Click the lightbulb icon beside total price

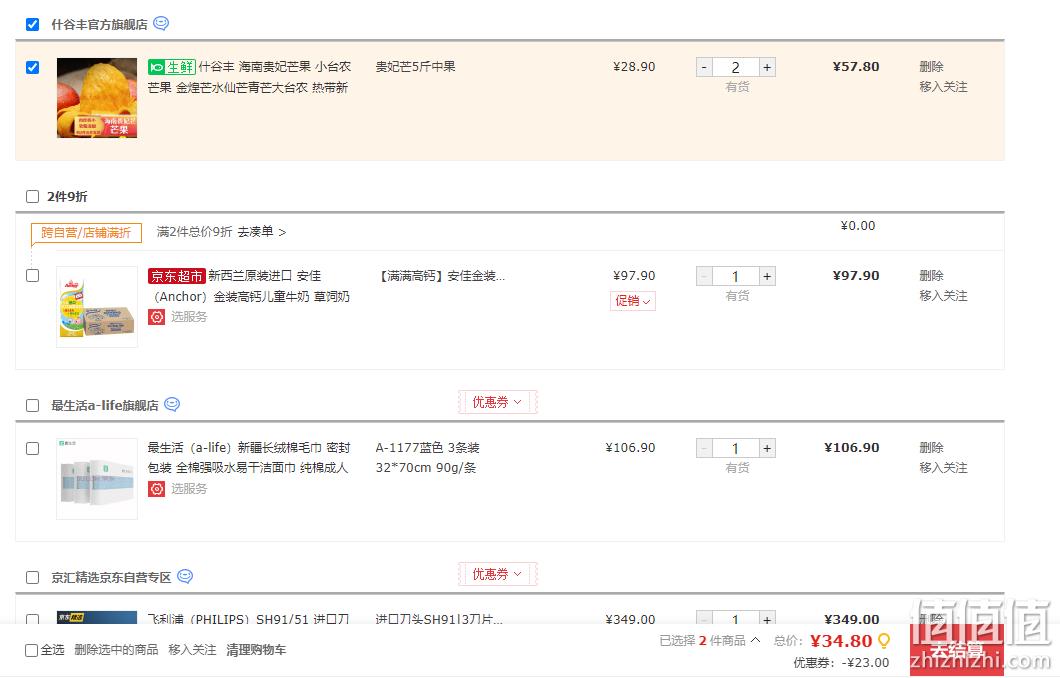click(884, 641)
